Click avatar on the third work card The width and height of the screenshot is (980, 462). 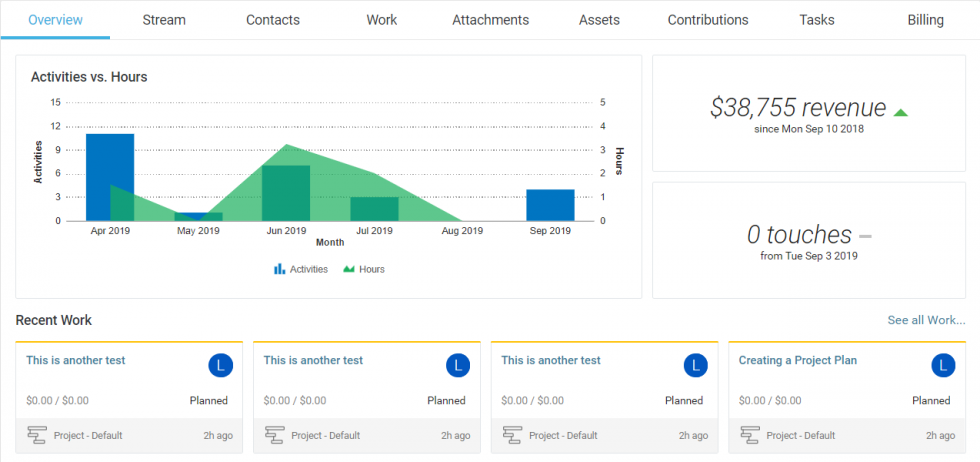(695, 366)
